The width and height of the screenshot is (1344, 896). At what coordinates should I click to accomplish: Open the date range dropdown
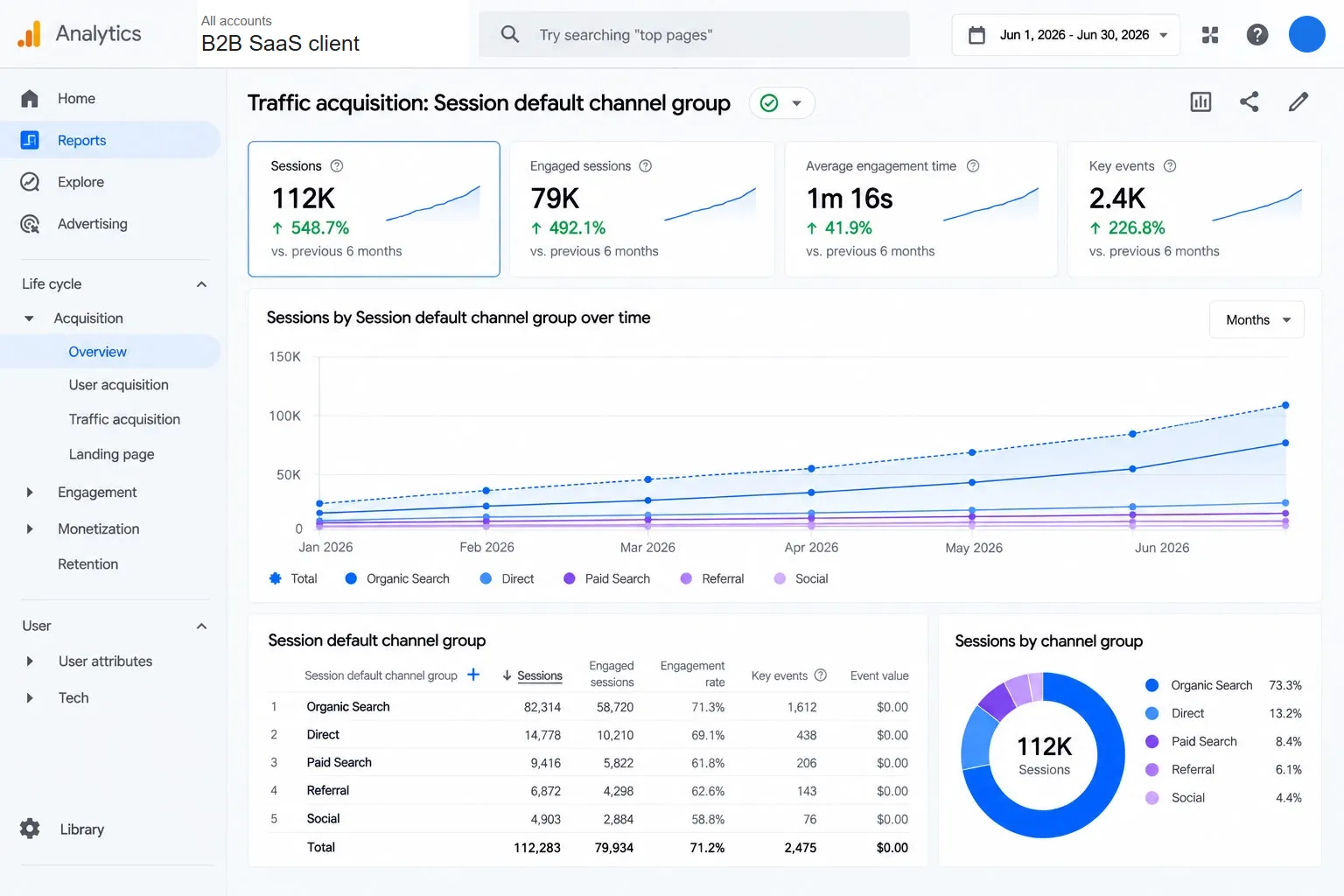click(x=1066, y=35)
